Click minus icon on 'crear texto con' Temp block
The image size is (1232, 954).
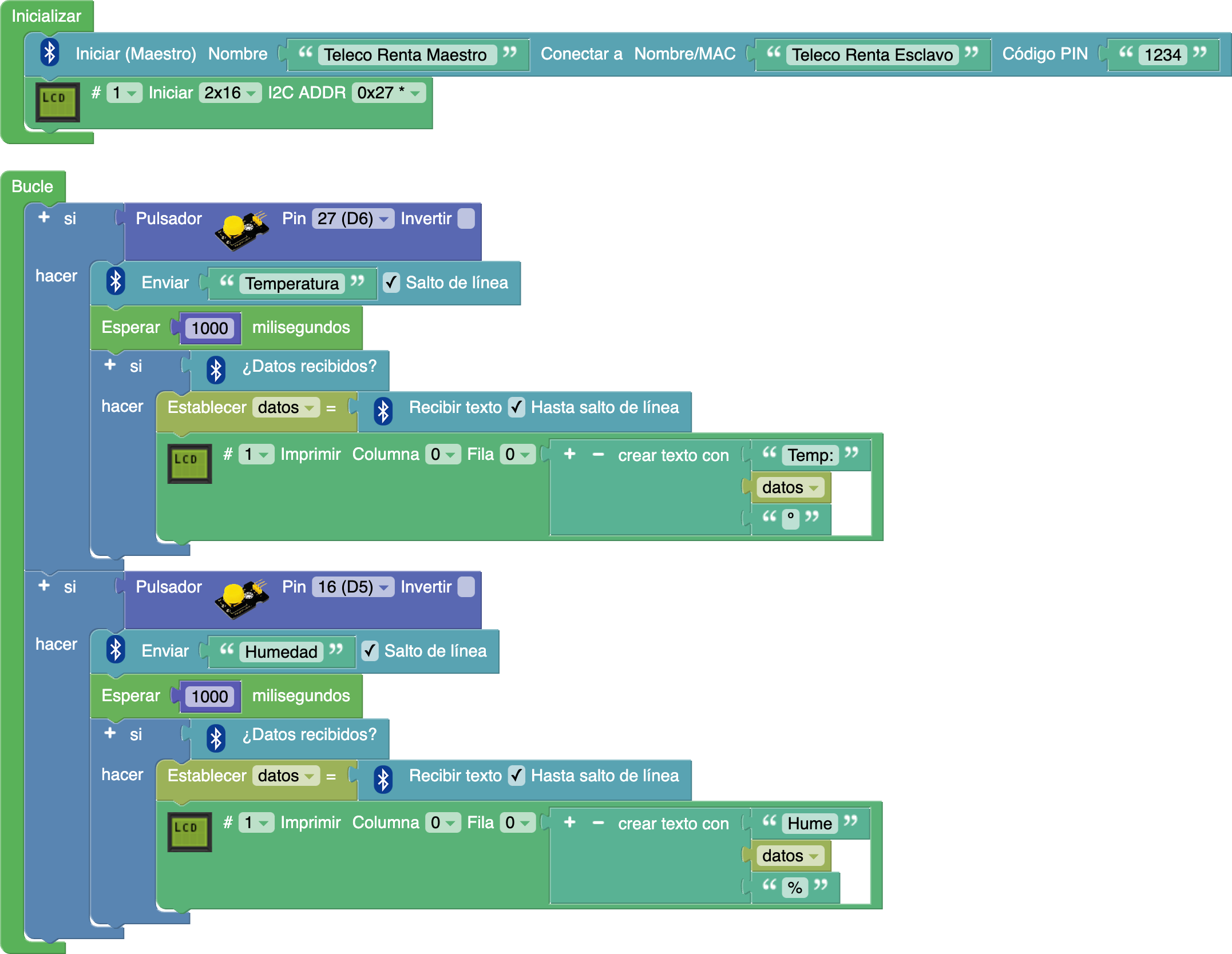[598, 455]
